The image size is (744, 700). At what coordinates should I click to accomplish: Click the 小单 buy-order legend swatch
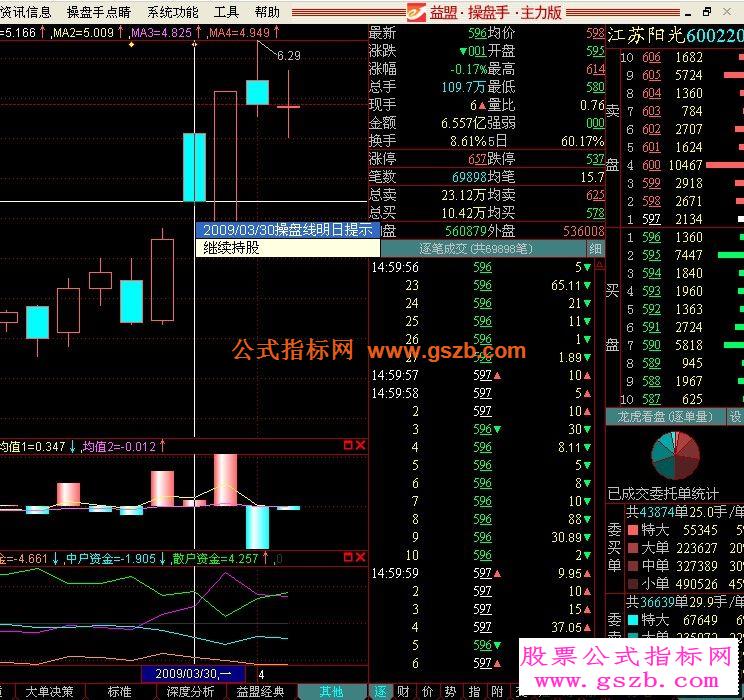pyautogui.click(x=632, y=584)
